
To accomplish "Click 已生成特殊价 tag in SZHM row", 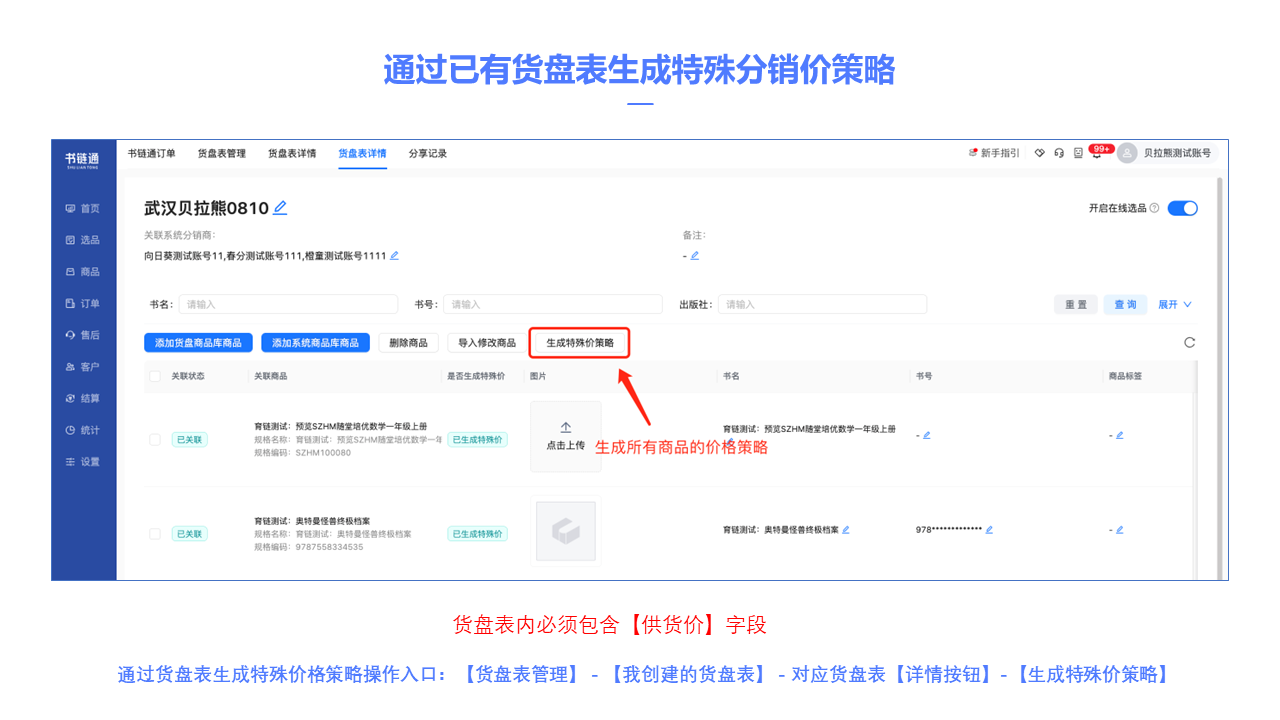I will [477, 439].
